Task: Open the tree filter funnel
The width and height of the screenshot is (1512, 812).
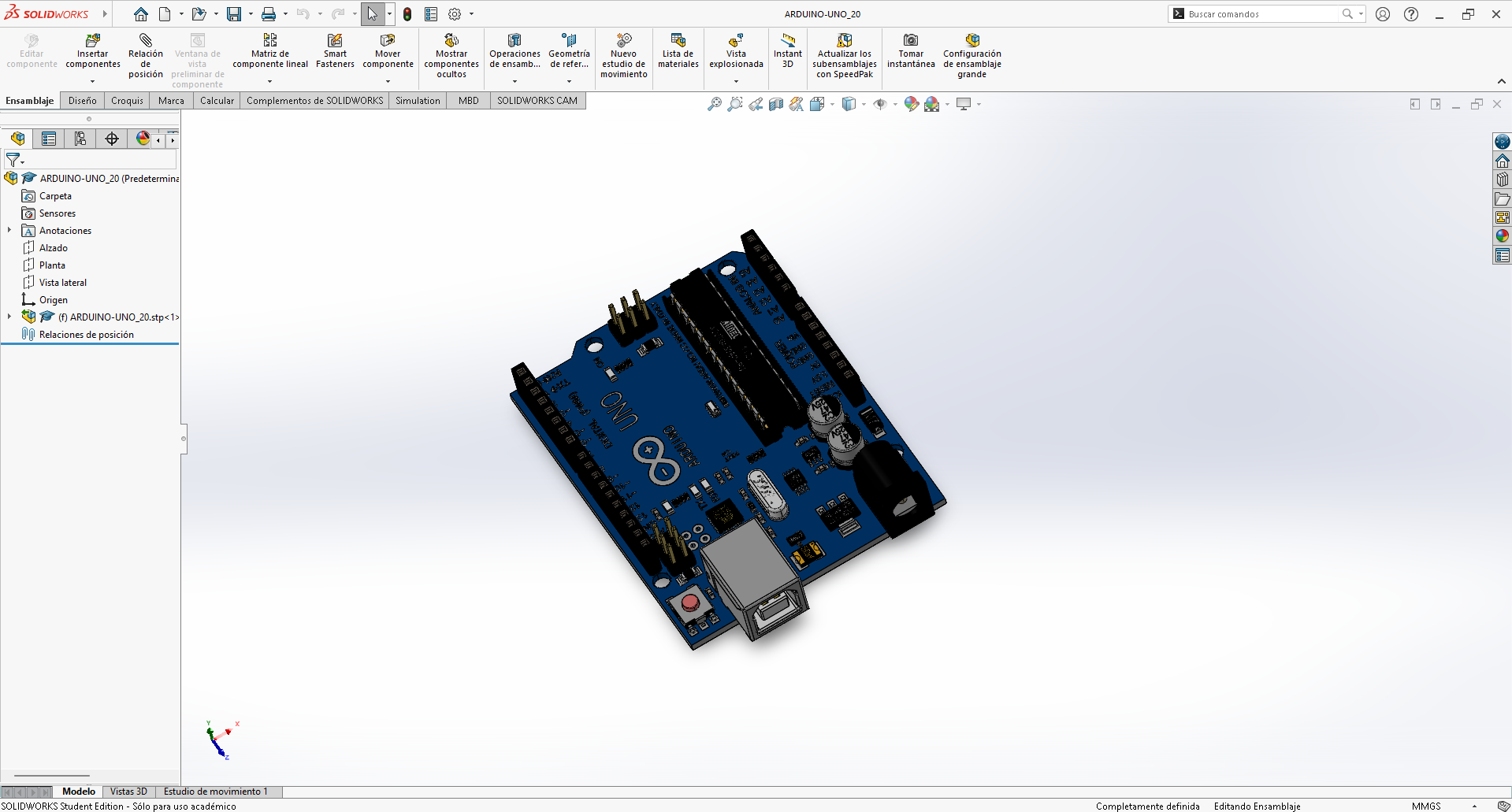Action: tap(13, 160)
